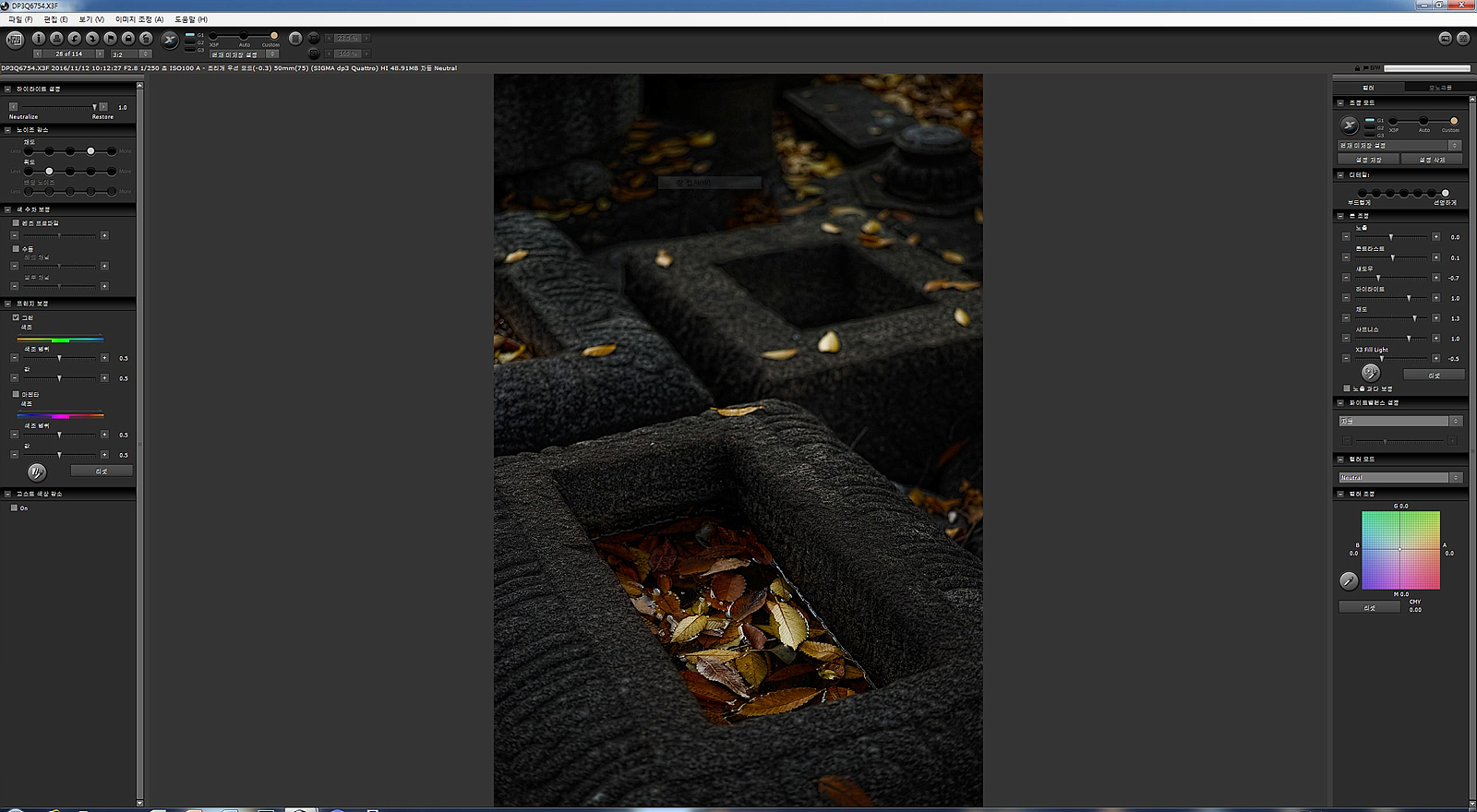The height and width of the screenshot is (812, 1477).
Task: Click the rotate left toolbar icon
Action: [x=75, y=39]
